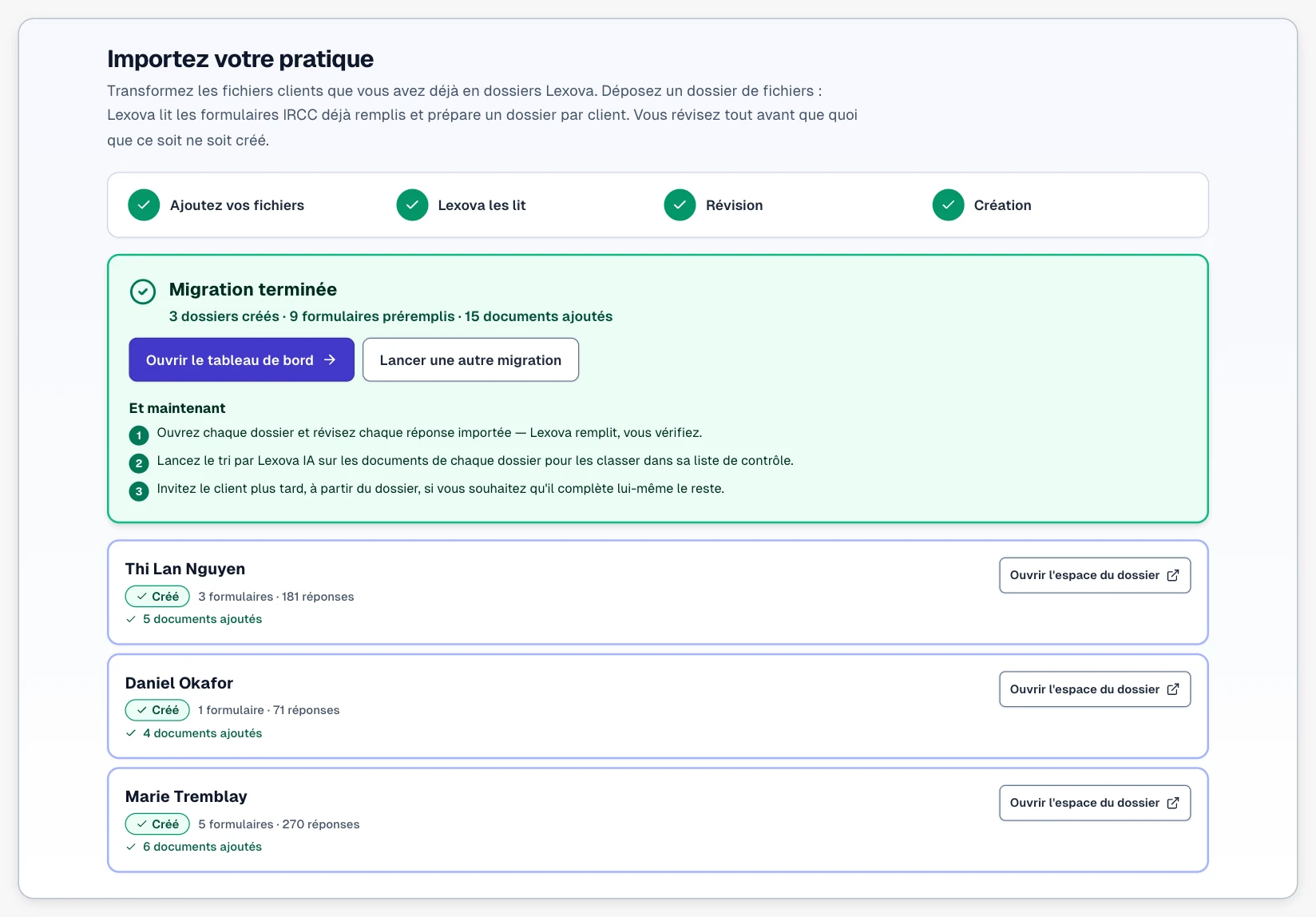Click the Importez votre pratique page title
1316x917 pixels.
(240, 59)
